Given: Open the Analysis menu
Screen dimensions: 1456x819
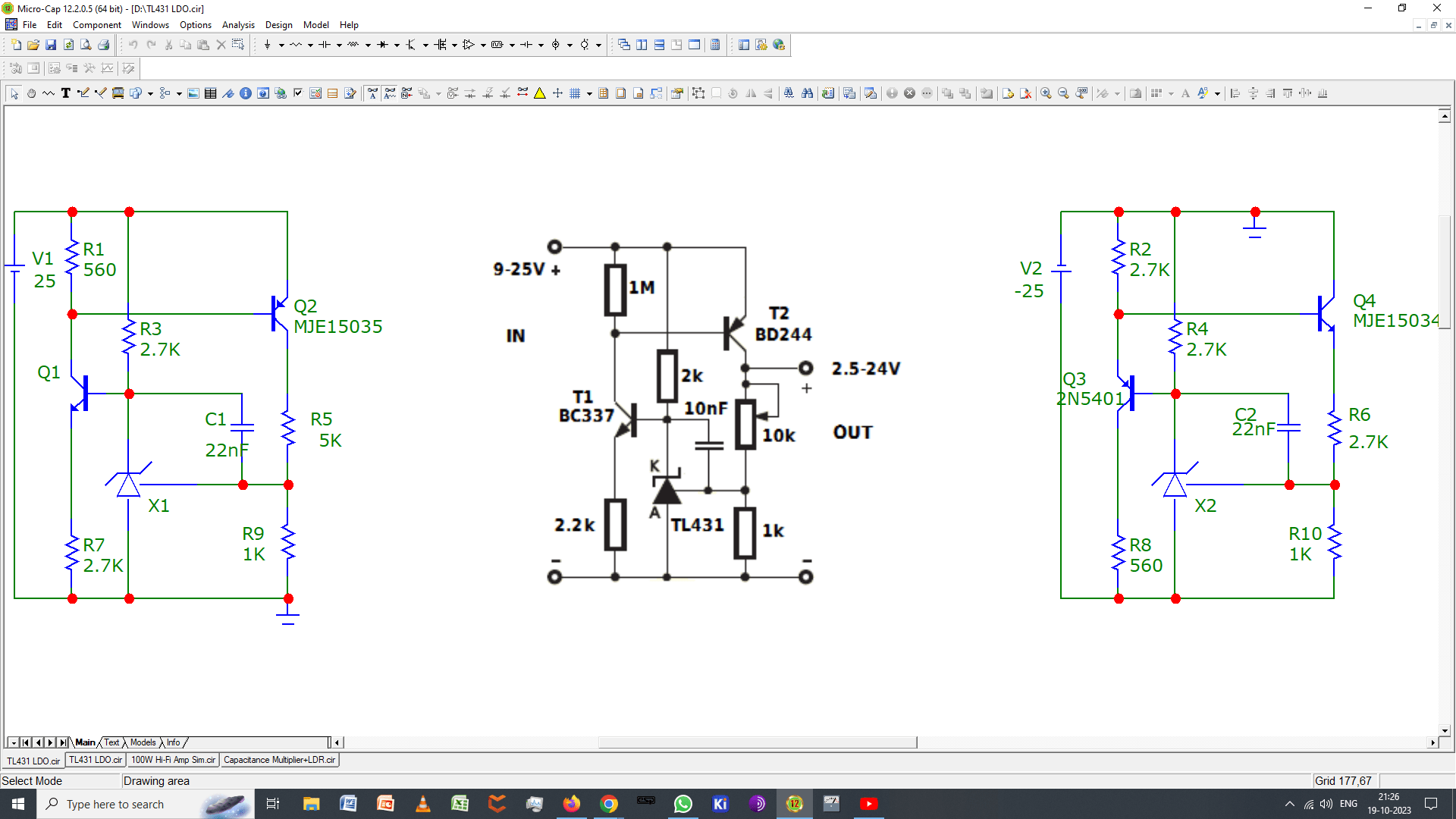Looking at the screenshot, I should [x=238, y=25].
